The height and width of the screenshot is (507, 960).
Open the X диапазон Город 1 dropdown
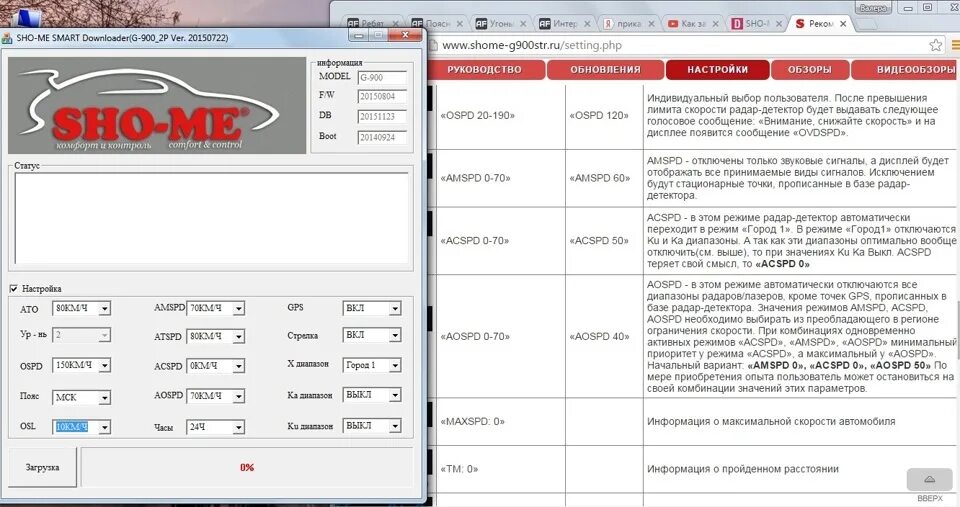pyautogui.click(x=394, y=366)
